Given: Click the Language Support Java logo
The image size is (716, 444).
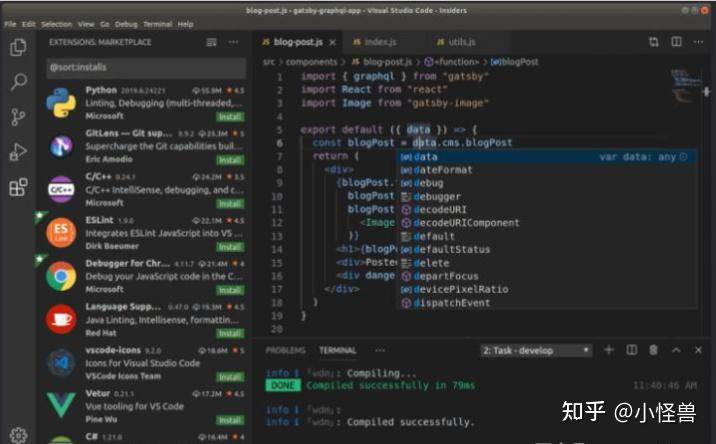Looking at the screenshot, I should pyautogui.click(x=61, y=319).
